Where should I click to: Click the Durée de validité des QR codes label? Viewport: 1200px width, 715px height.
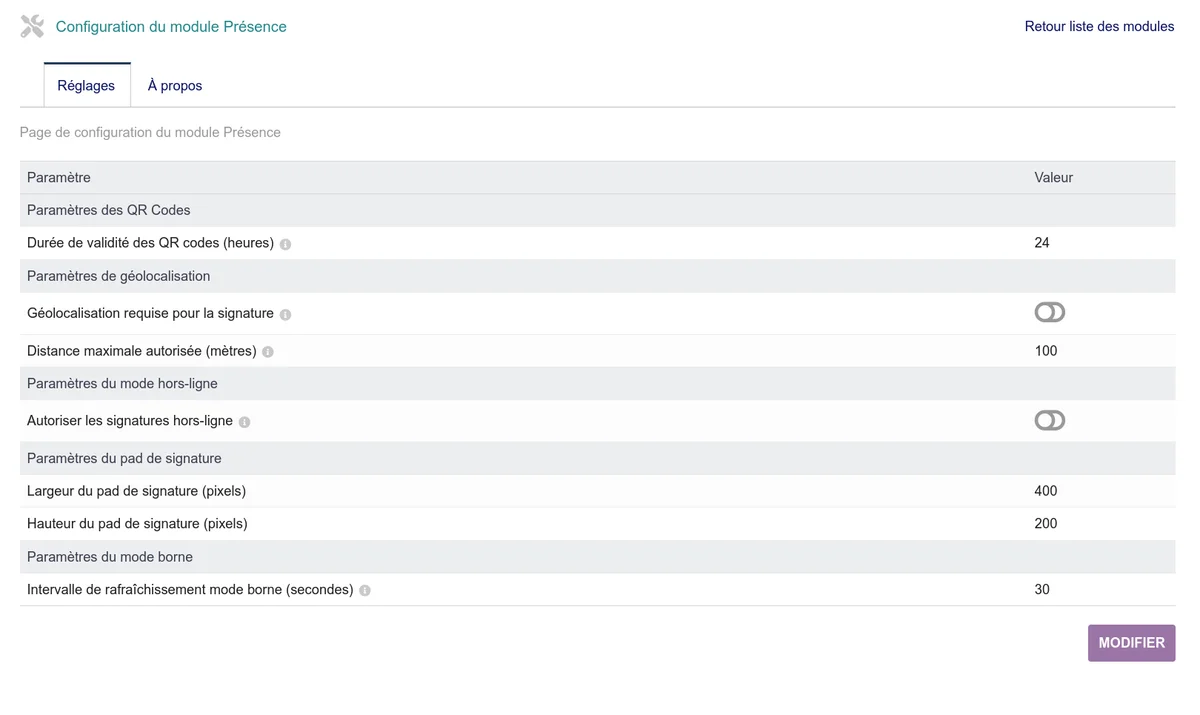point(150,243)
